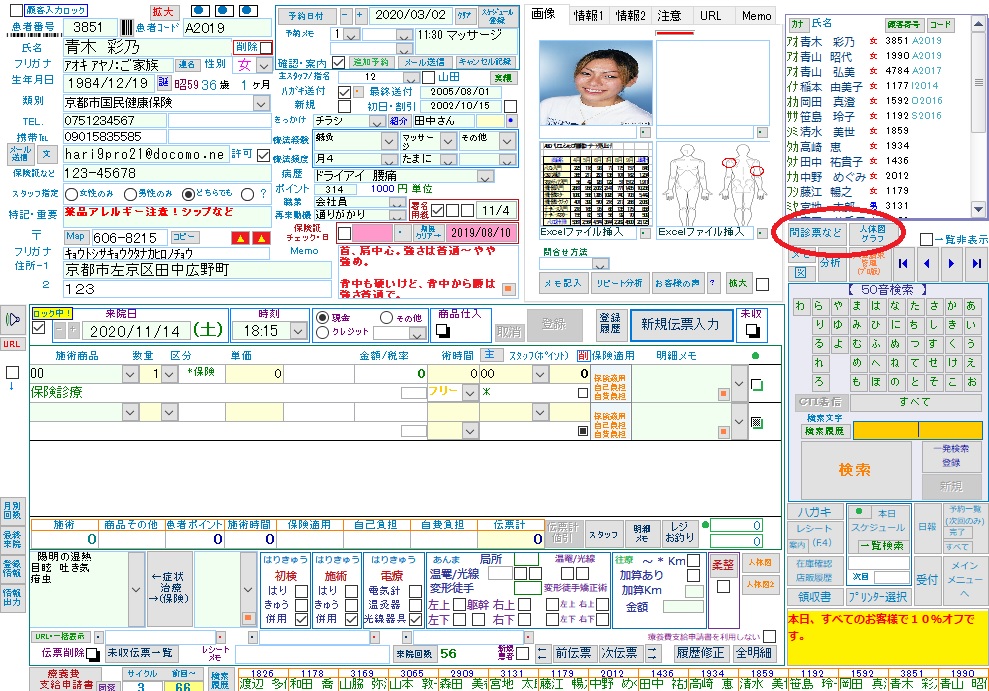This screenshot has height=691, width=989.
Task: Click the play/sound icon left of lock indicator
Action: pyautogui.click(x=13, y=320)
